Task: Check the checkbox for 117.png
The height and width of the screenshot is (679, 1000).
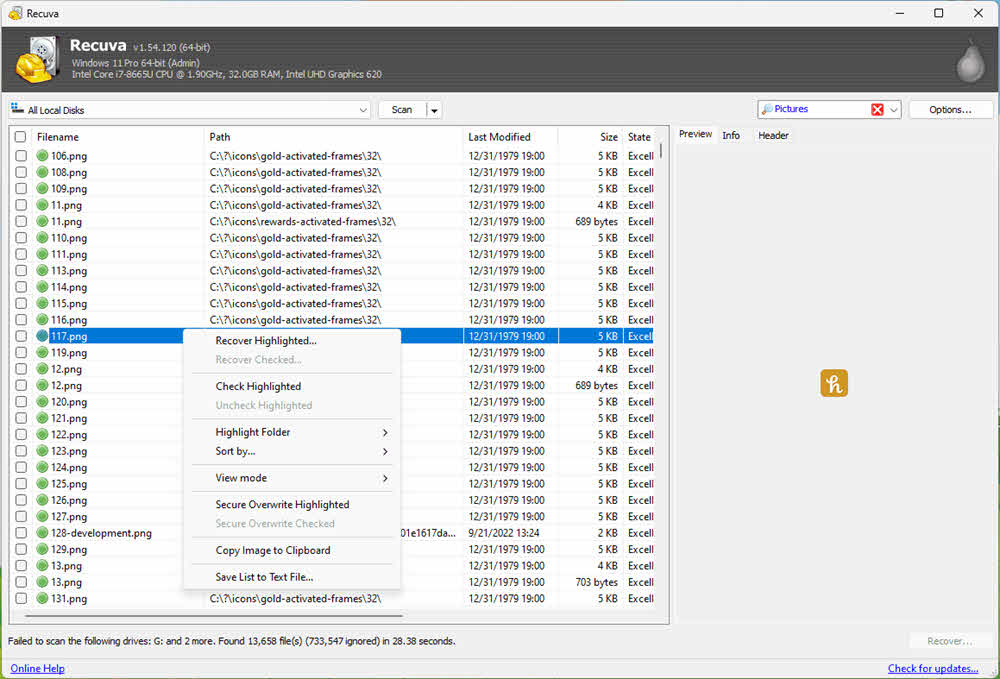Action: (21, 336)
